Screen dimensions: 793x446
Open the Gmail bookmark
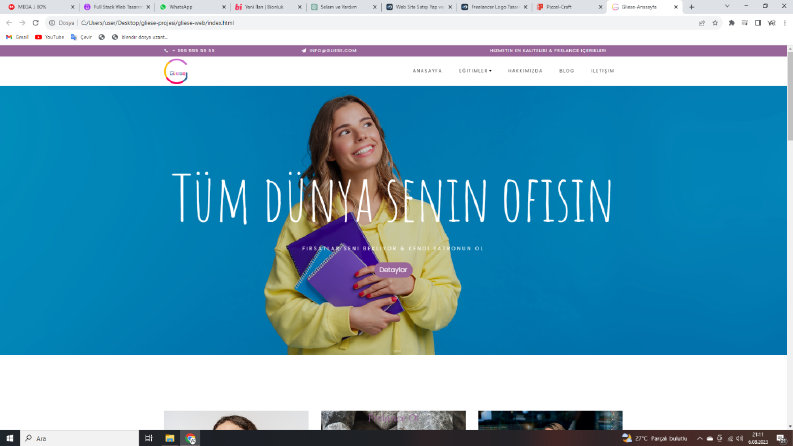17,37
